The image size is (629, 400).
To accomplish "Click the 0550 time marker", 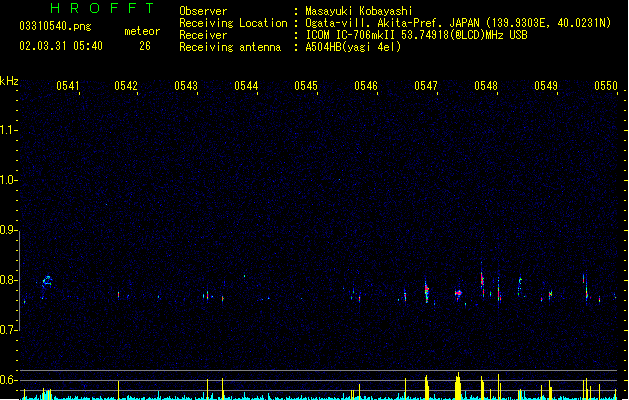I will pyautogui.click(x=606, y=86).
